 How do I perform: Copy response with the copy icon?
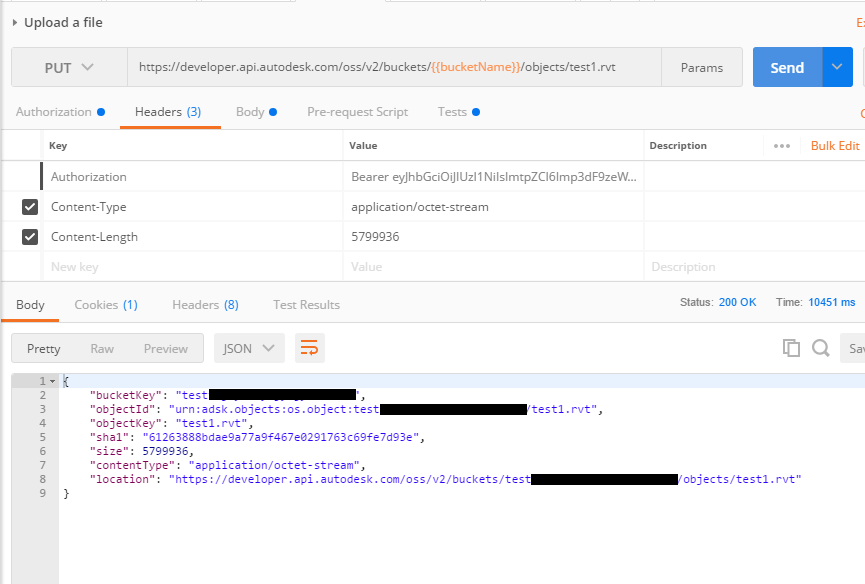791,348
